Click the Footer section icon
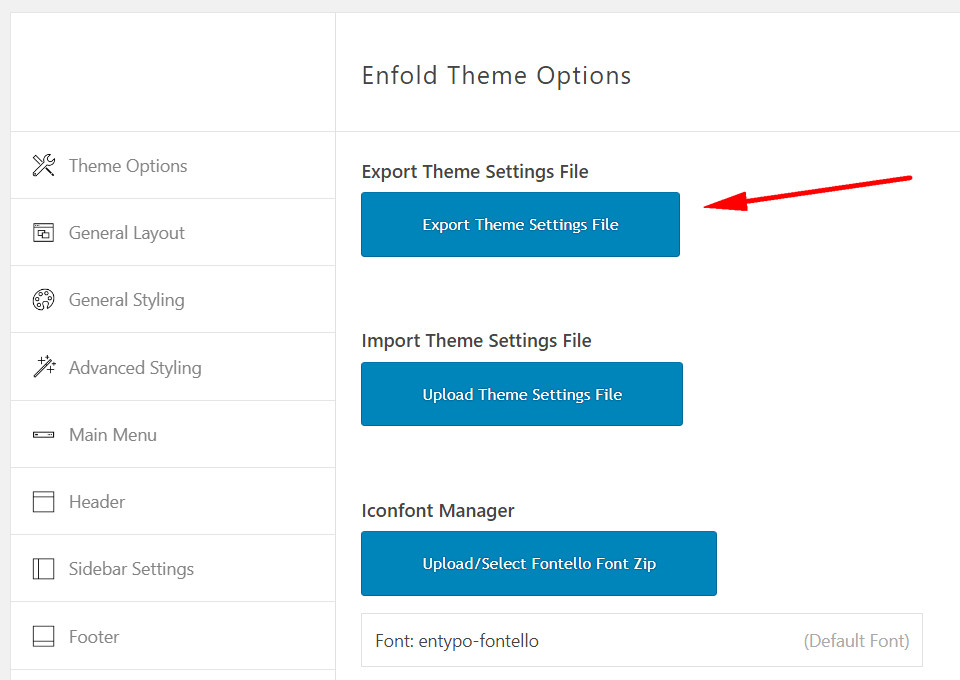The width and height of the screenshot is (960, 680). pyautogui.click(x=43, y=636)
